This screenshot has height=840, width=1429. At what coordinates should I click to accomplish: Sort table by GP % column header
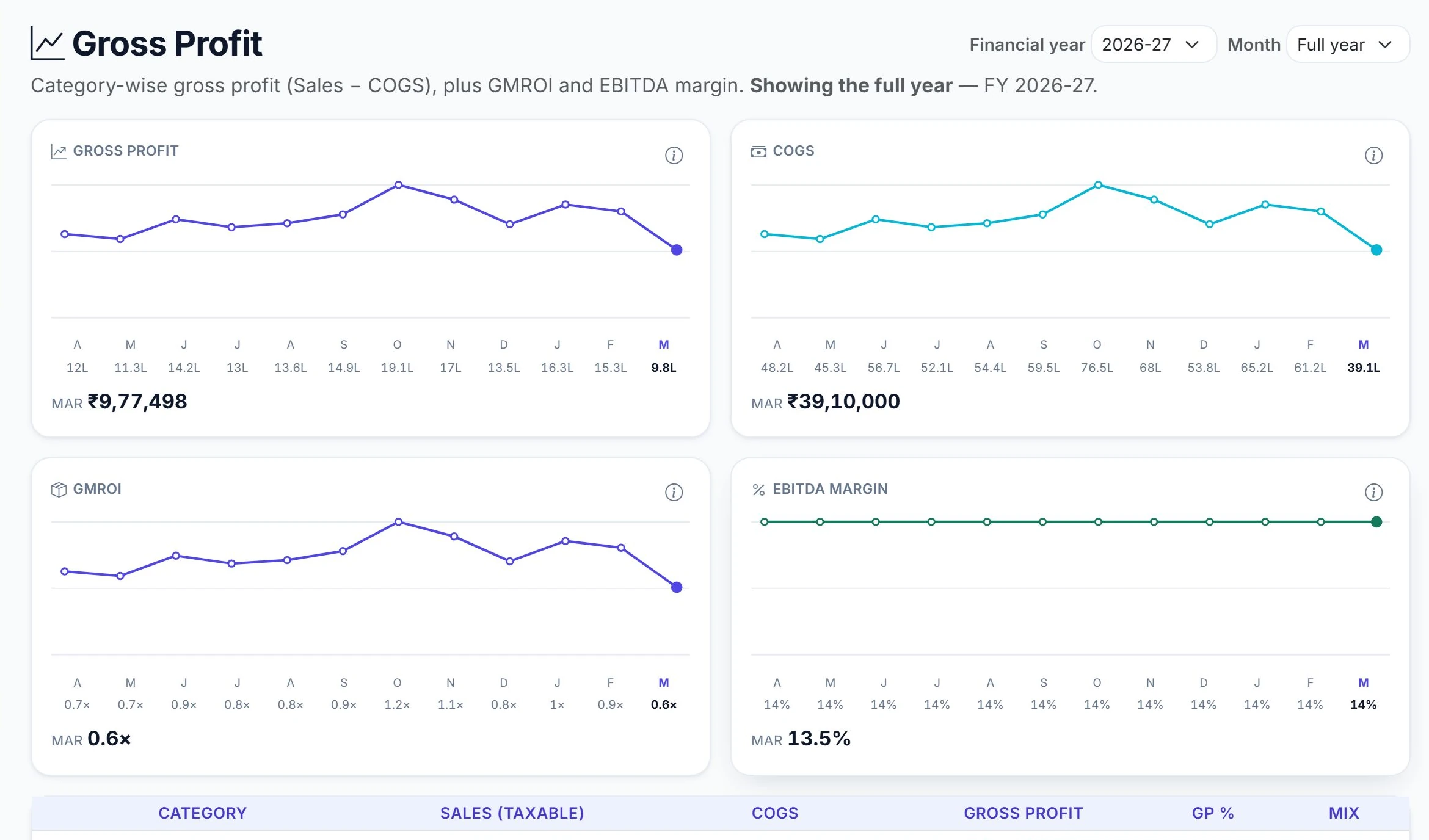[1213, 813]
